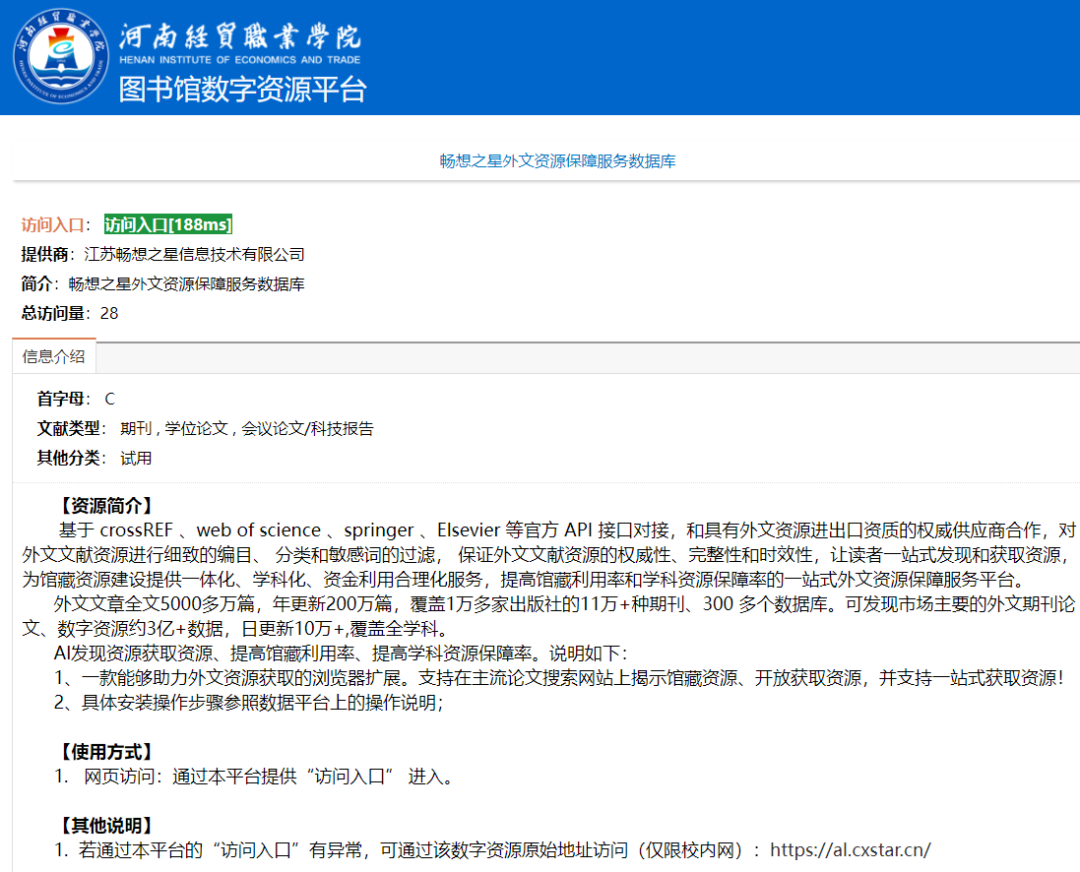This screenshot has height=872, width=1080.
Task: Click the https://al.cxstar.cn/ original address
Action: [x=850, y=850]
